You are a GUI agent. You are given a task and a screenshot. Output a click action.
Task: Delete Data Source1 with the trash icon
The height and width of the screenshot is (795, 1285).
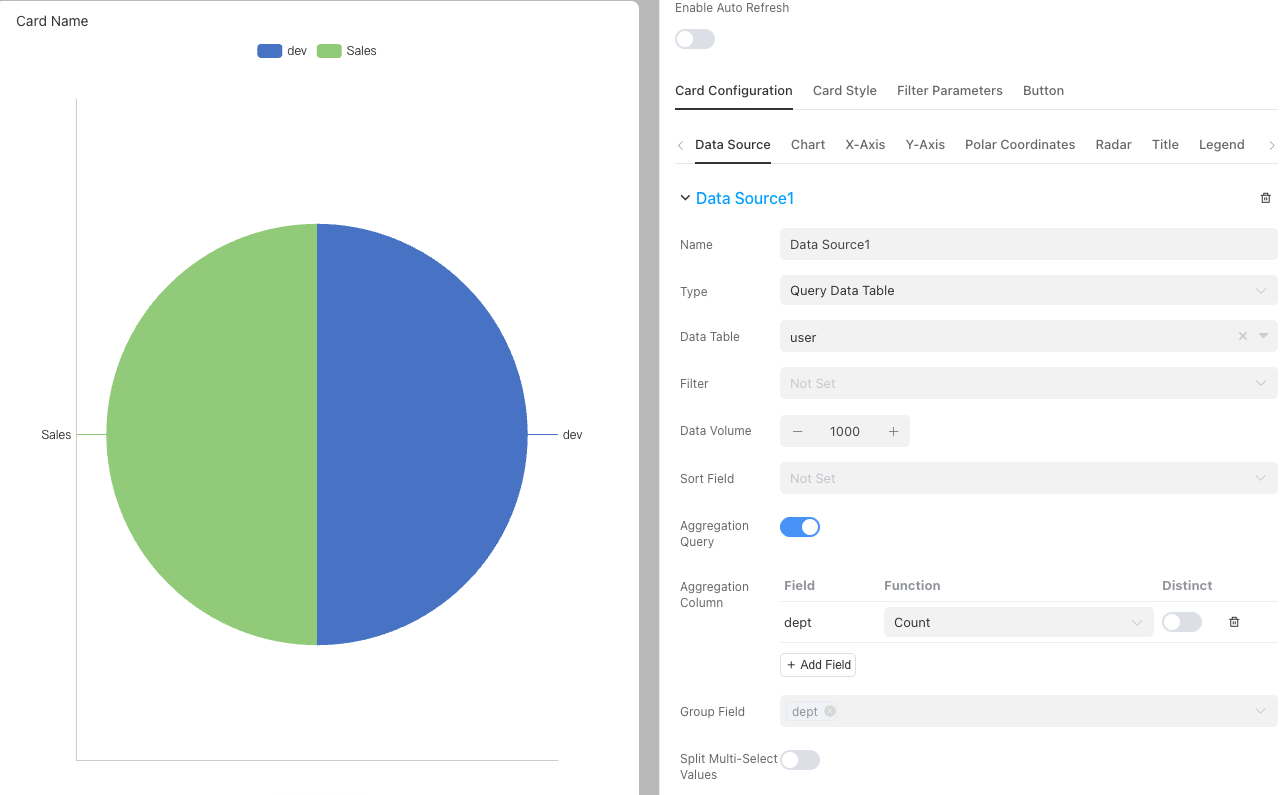click(1265, 198)
